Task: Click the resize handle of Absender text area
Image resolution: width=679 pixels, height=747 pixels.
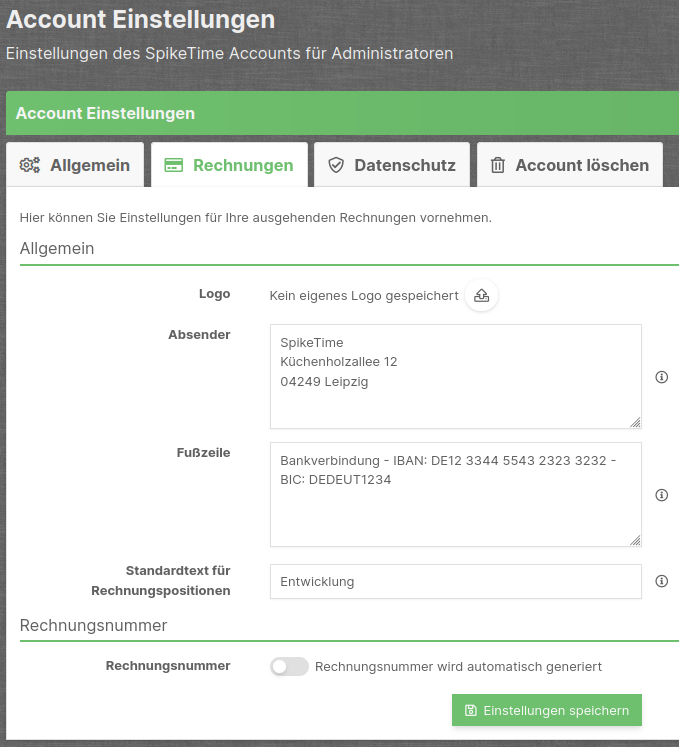Action: pyautogui.click(x=635, y=422)
